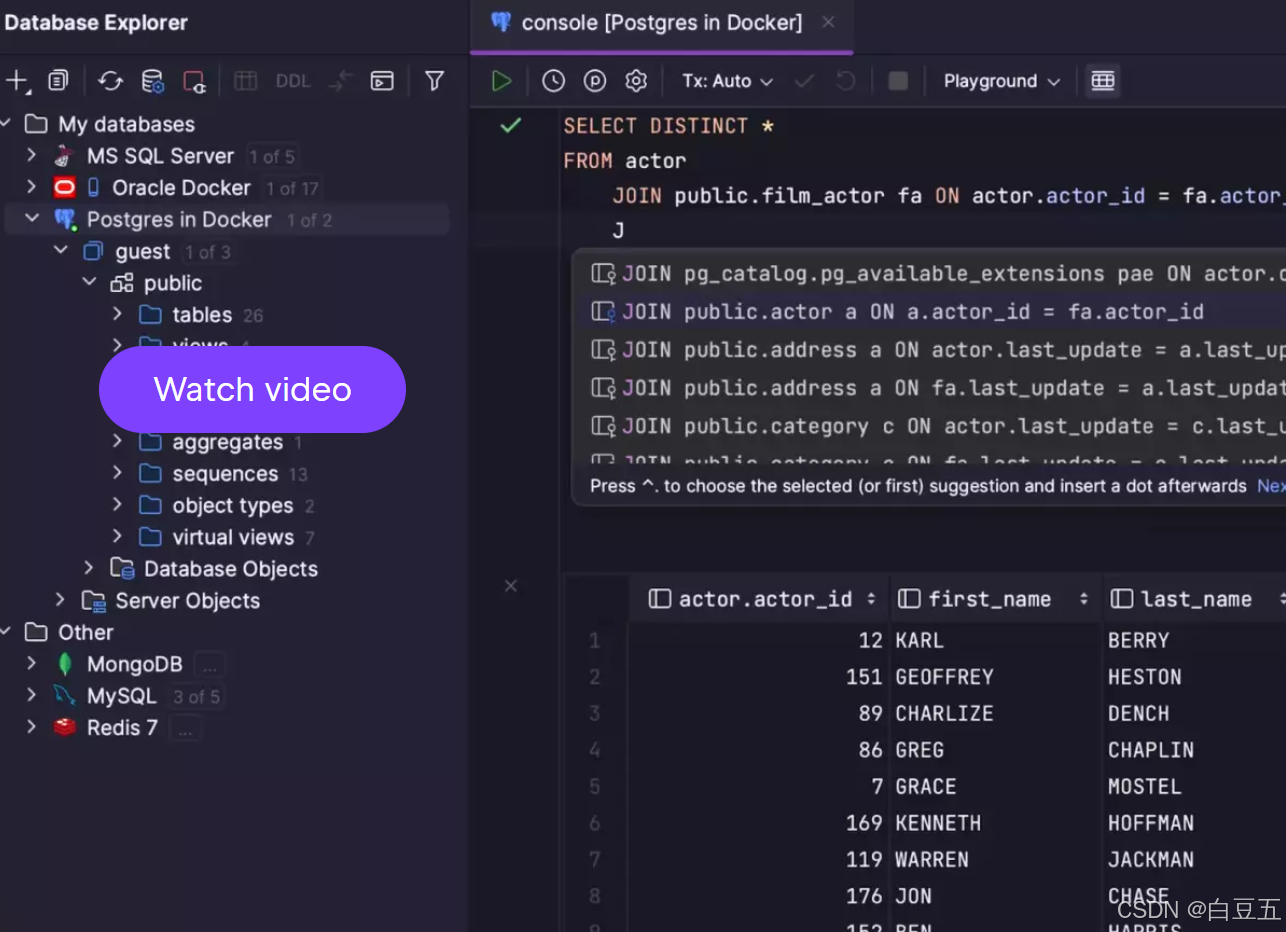Click the first_name column header
The image size is (1286, 932).
pyautogui.click(x=996, y=599)
